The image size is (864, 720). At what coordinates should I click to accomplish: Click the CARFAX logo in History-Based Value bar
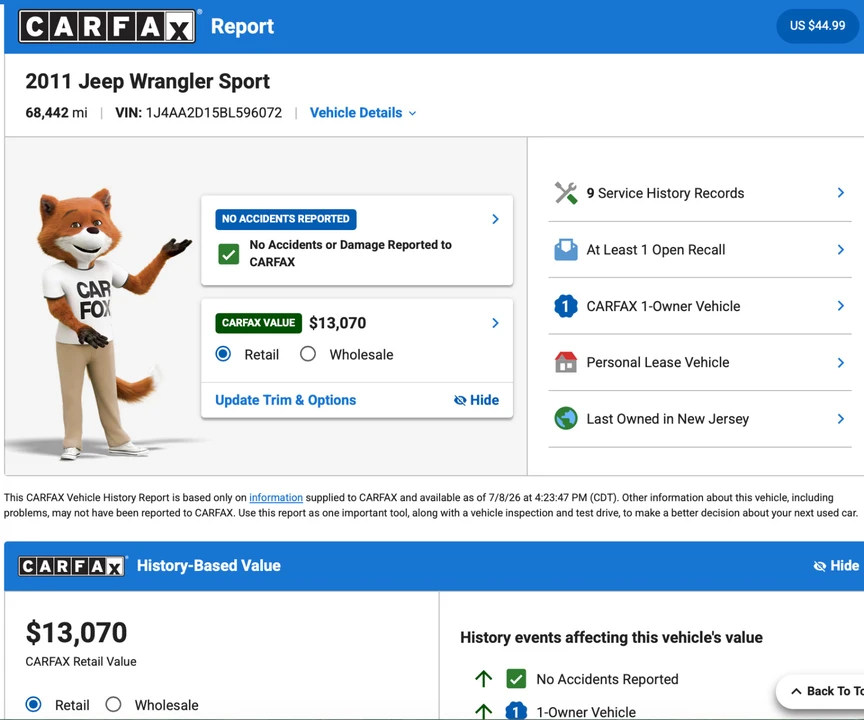(72, 566)
